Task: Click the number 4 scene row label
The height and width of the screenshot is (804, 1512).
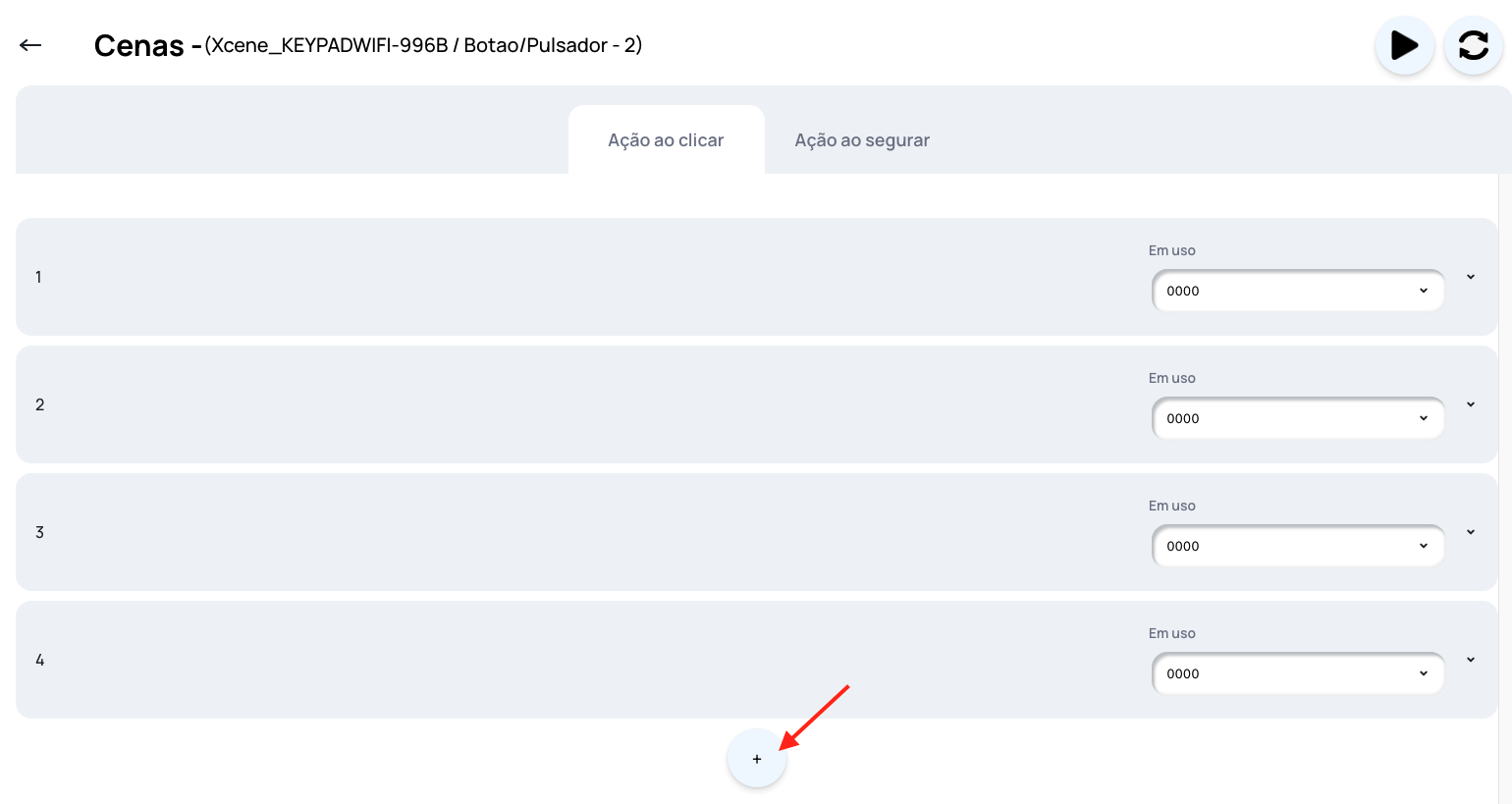Action: [39, 661]
